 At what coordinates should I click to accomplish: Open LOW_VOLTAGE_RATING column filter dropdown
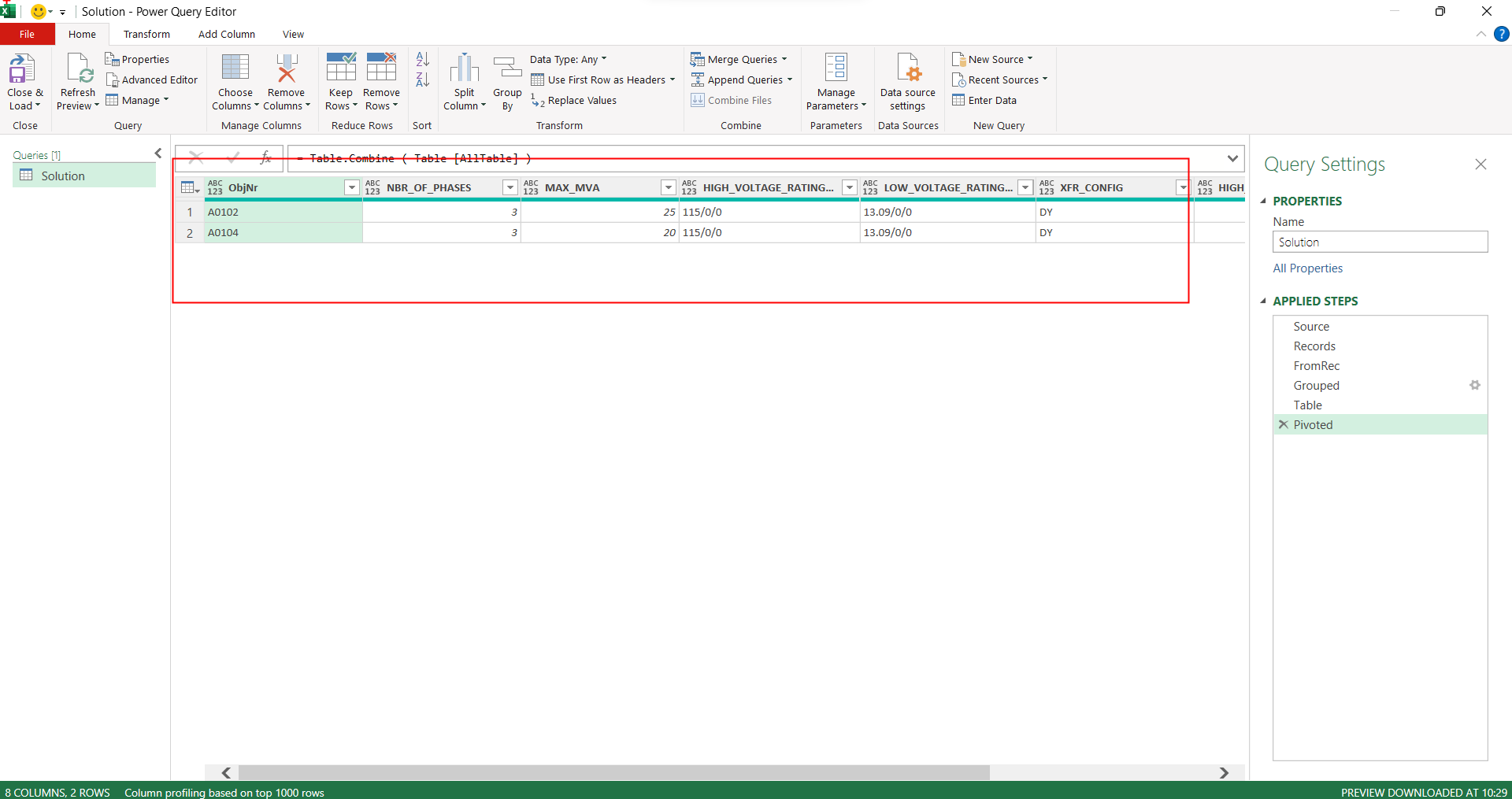tap(1025, 187)
